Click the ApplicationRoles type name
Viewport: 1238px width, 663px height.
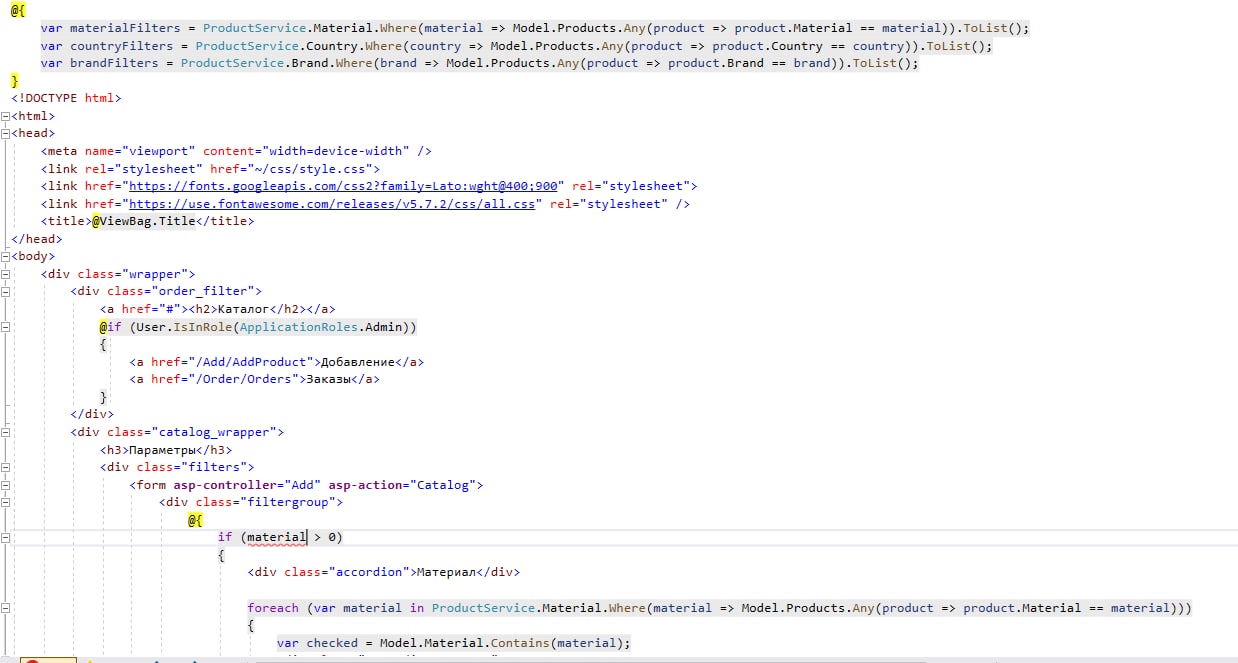pos(298,327)
